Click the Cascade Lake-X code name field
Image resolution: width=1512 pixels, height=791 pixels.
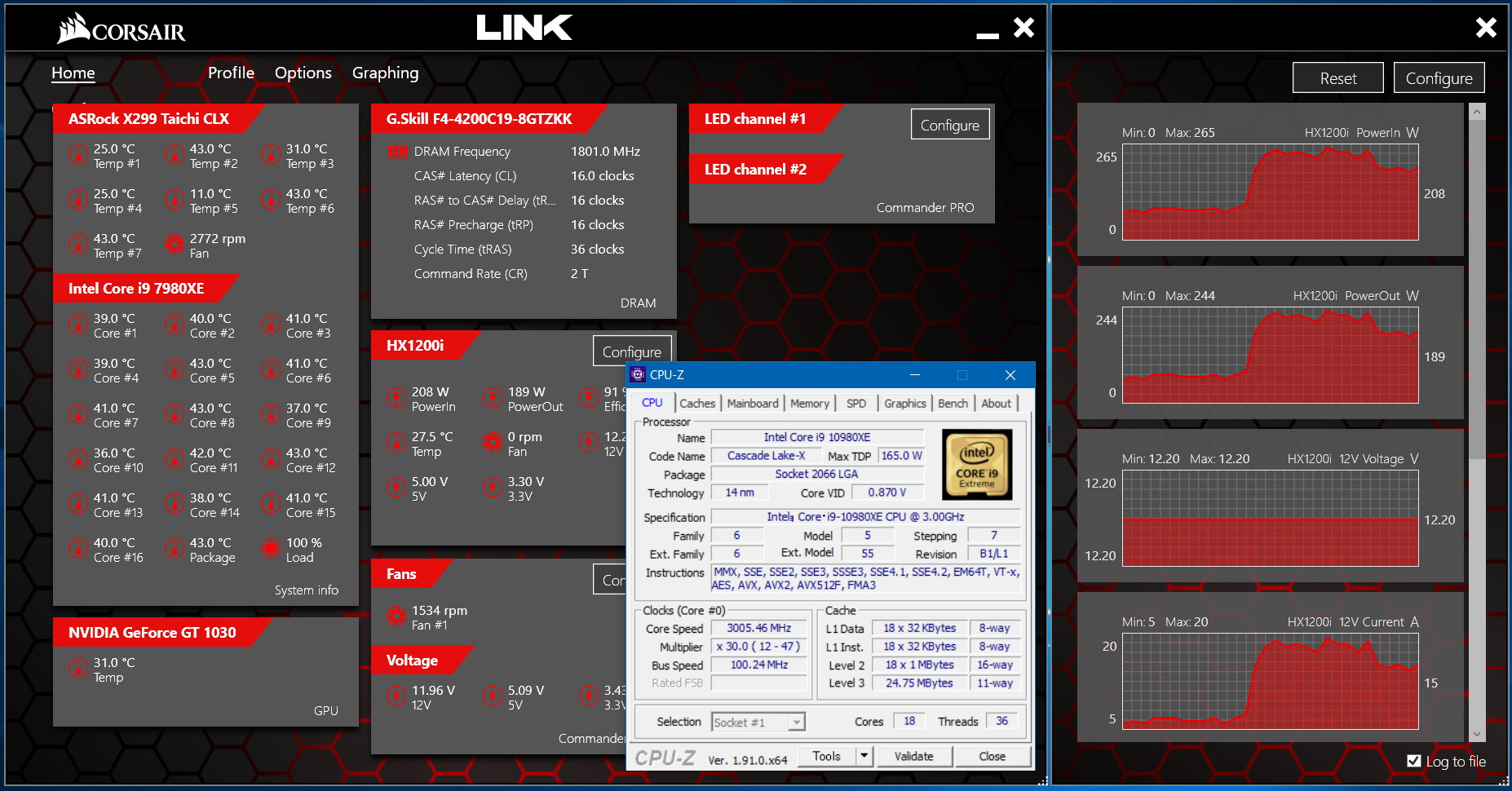point(766,456)
